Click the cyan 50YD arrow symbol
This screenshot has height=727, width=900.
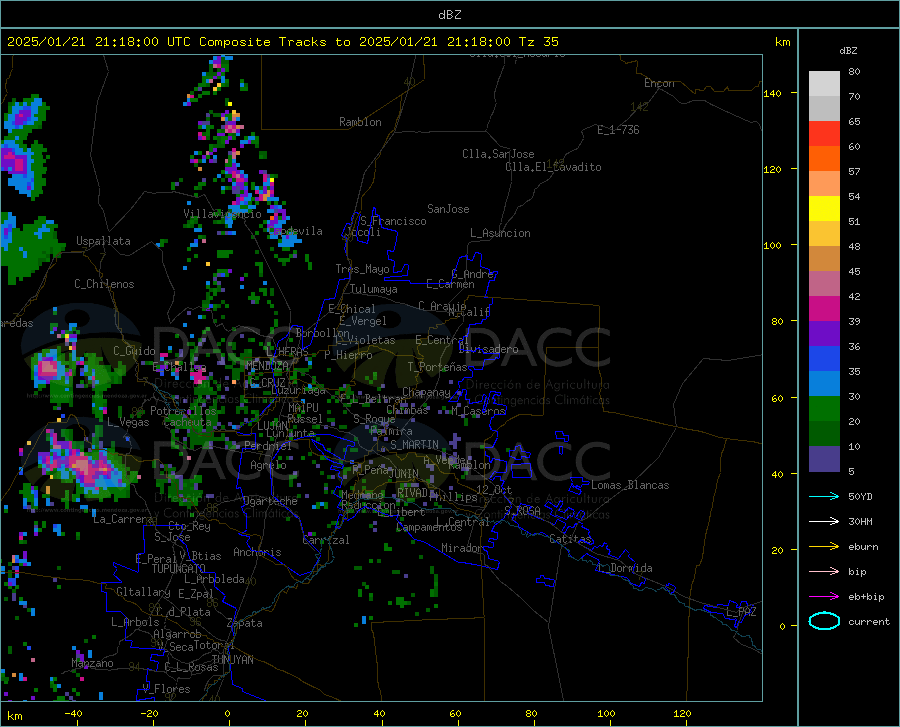(824, 496)
